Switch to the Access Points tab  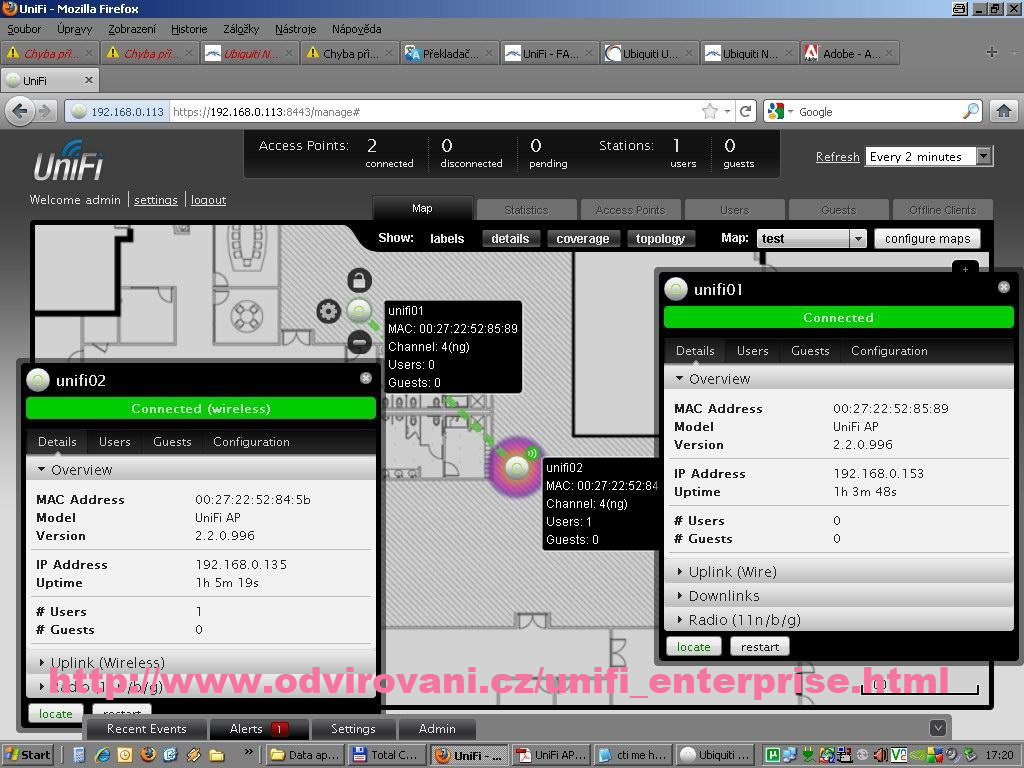(630, 210)
